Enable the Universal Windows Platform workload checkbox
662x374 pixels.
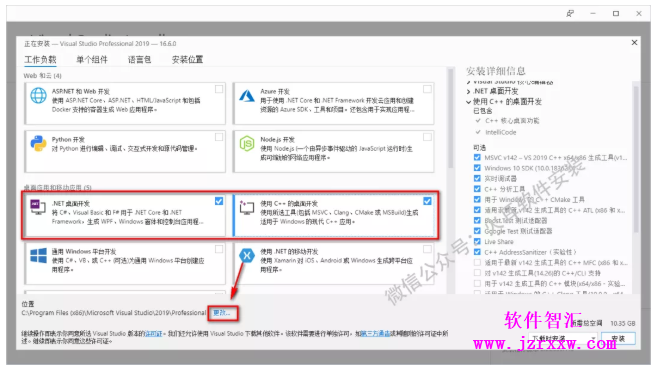point(219,249)
